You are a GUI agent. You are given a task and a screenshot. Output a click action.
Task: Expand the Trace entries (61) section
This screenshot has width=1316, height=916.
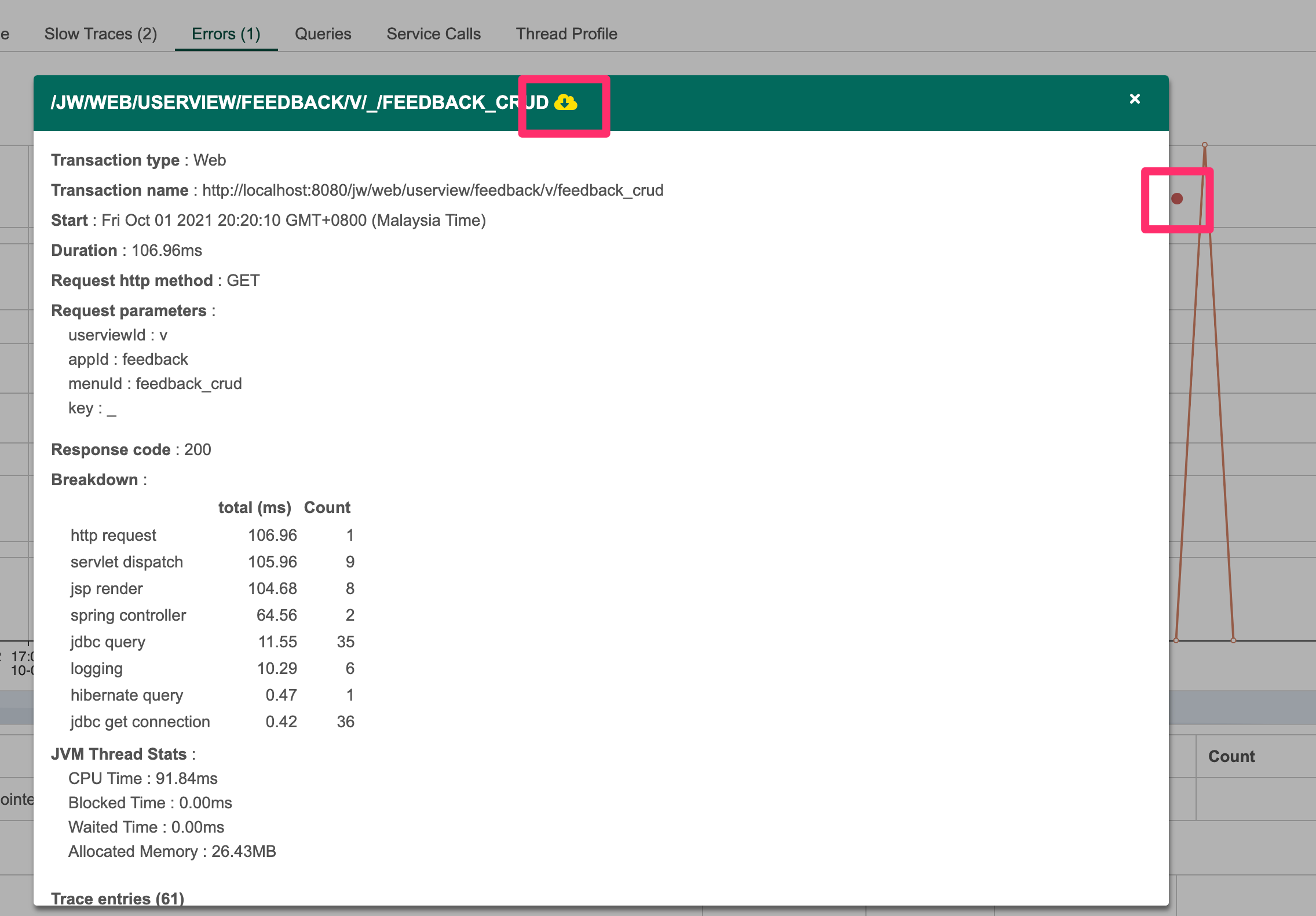(x=118, y=898)
